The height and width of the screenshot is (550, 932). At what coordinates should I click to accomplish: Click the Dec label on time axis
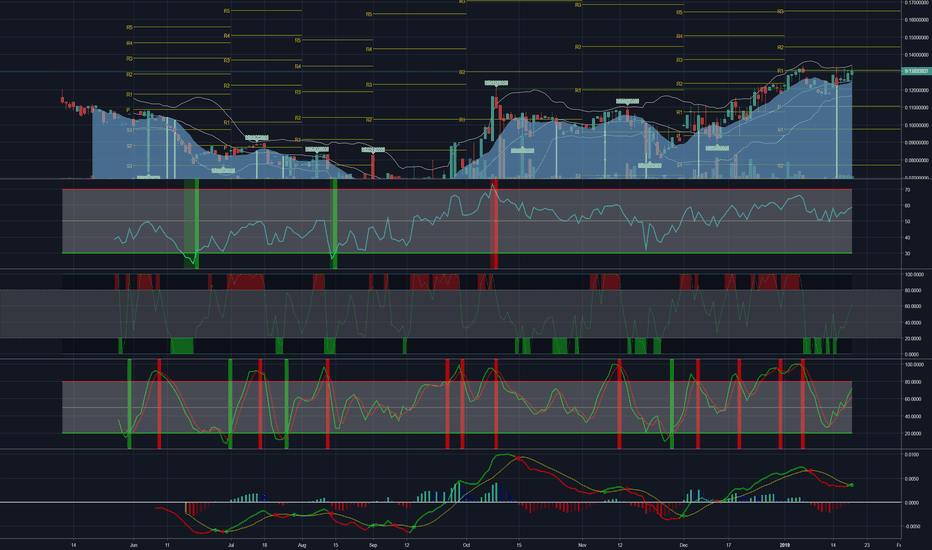click(x=684, y=545)
